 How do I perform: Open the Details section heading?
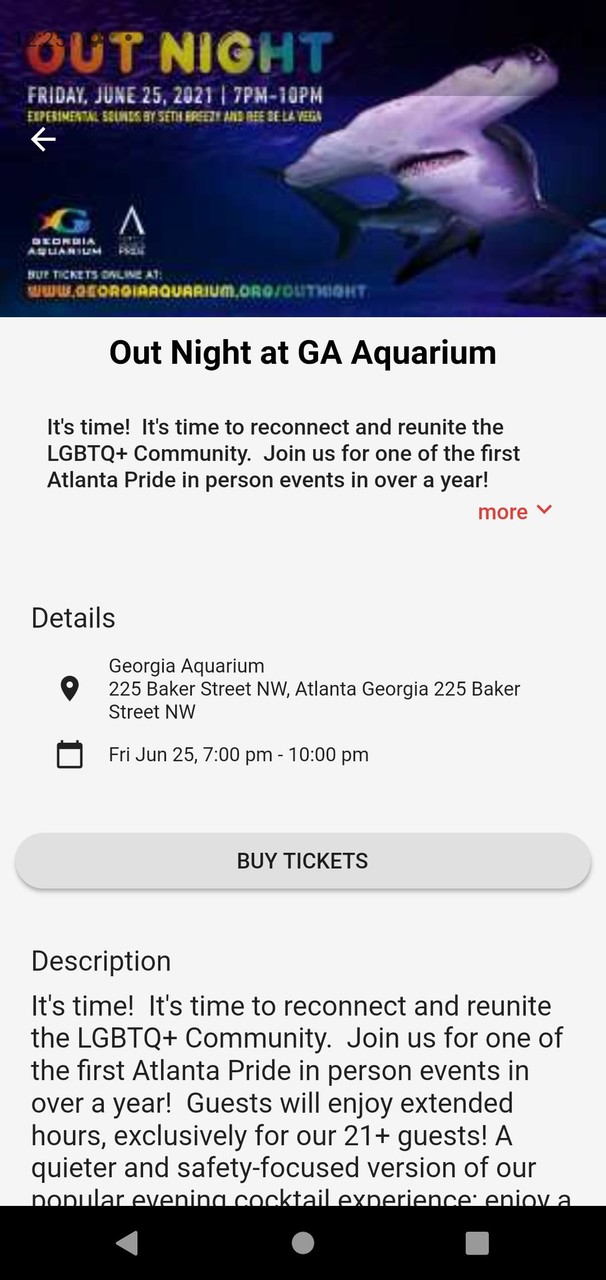click(73, 618)
